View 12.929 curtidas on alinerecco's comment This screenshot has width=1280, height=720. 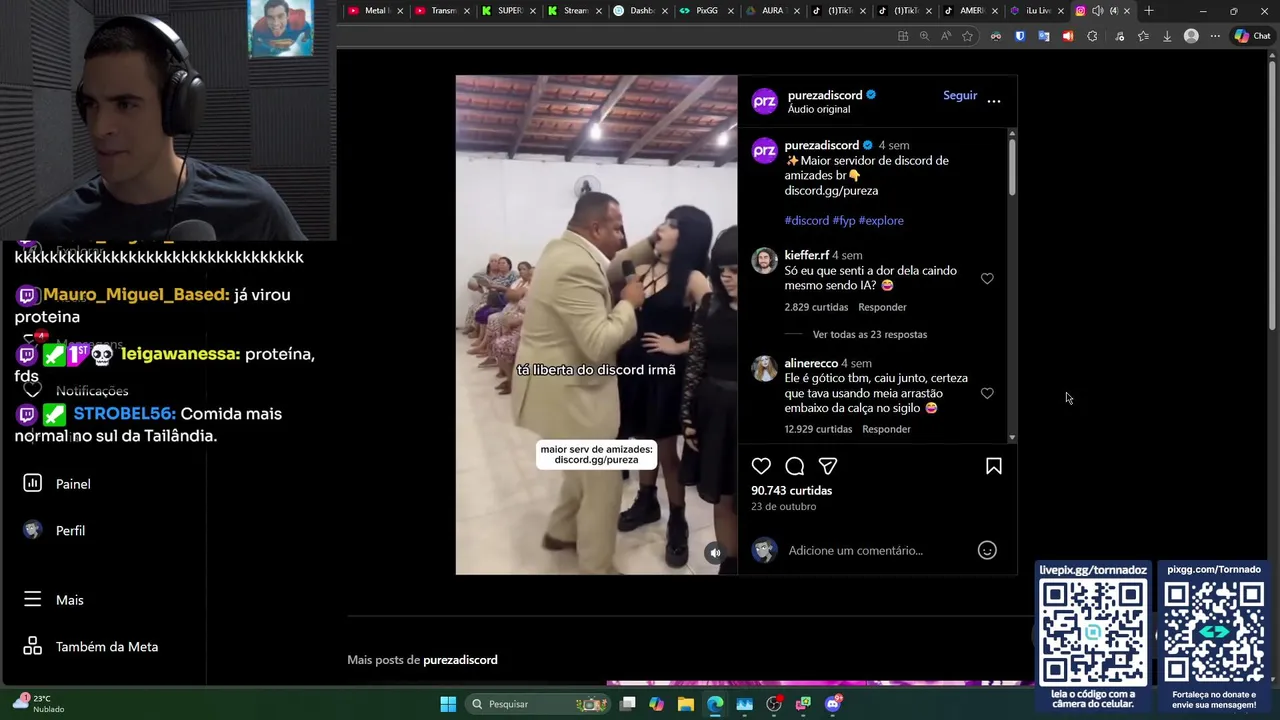818,429
